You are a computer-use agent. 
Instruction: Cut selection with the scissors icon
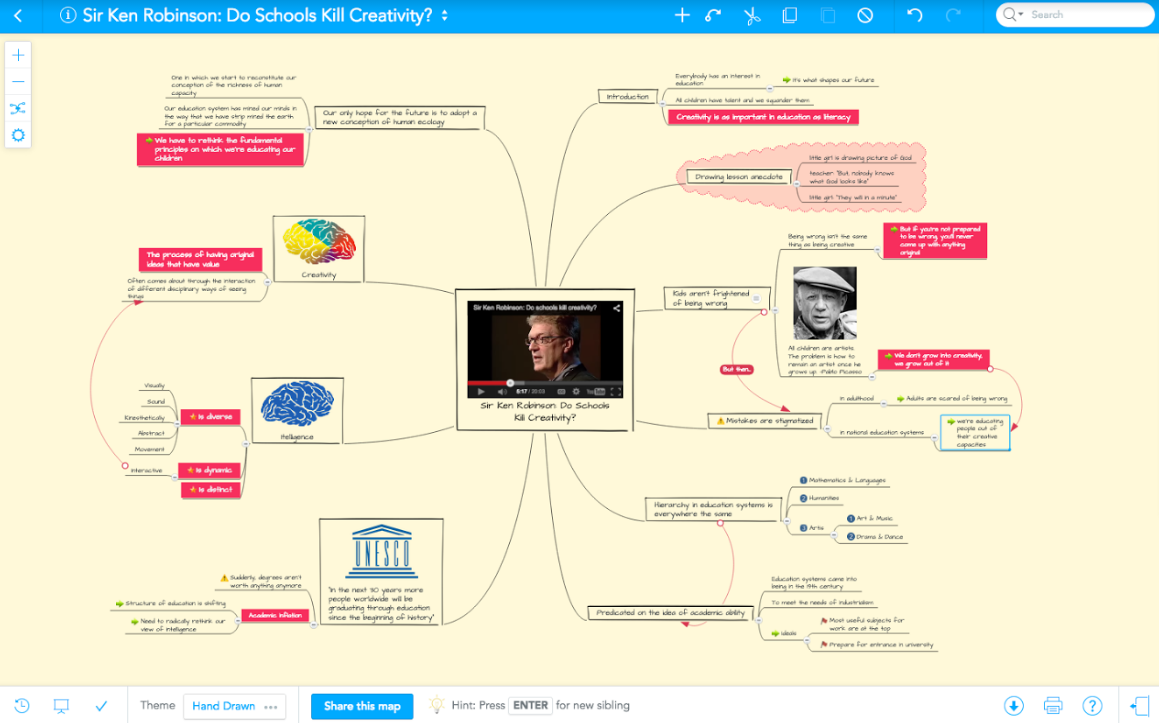coord(752,16)
